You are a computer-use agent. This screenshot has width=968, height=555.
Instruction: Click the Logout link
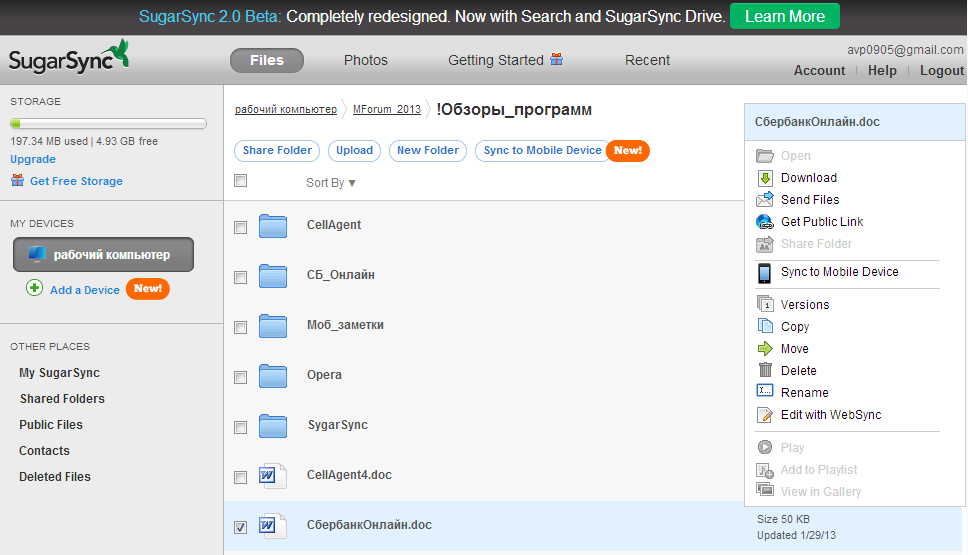[x=942, y=71]
